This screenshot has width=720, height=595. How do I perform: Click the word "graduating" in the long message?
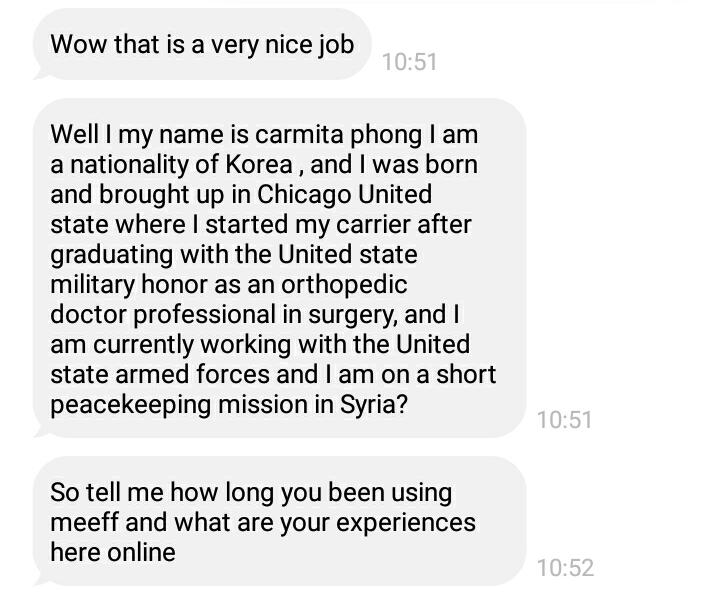click(x=112, y=255)
